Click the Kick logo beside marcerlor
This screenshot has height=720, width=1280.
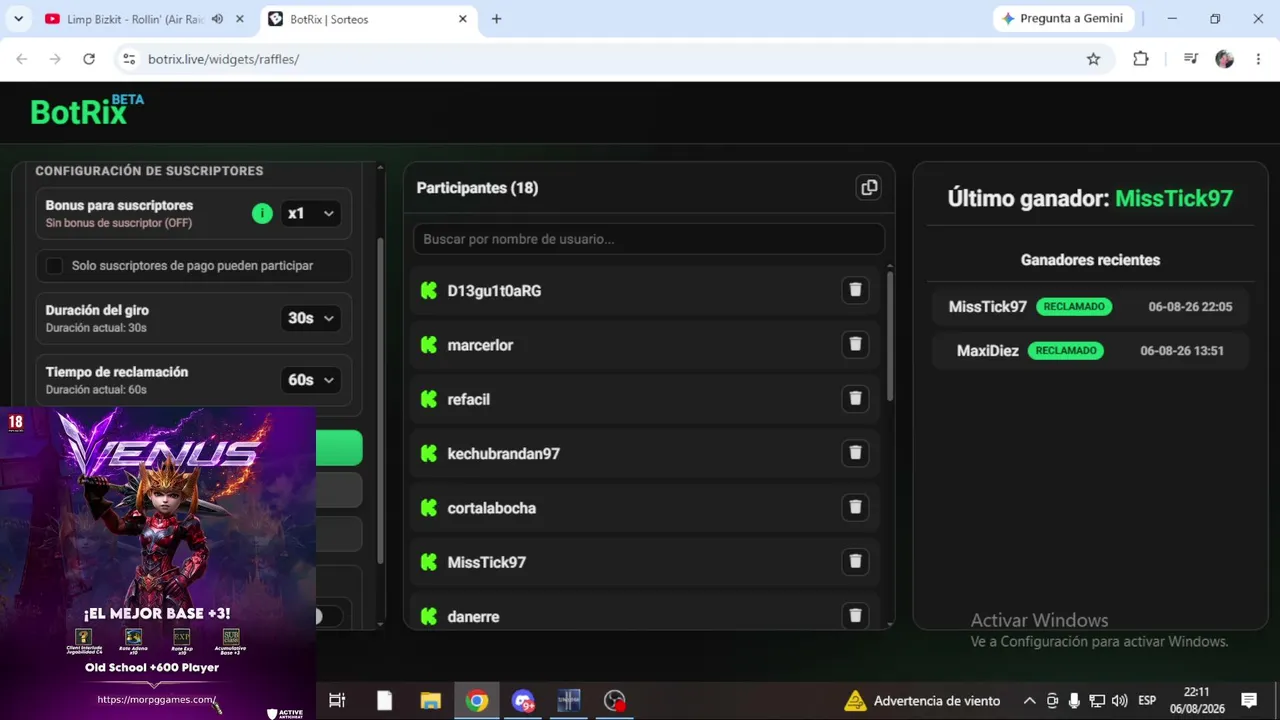pyautogui.click(x=429, y=345)
